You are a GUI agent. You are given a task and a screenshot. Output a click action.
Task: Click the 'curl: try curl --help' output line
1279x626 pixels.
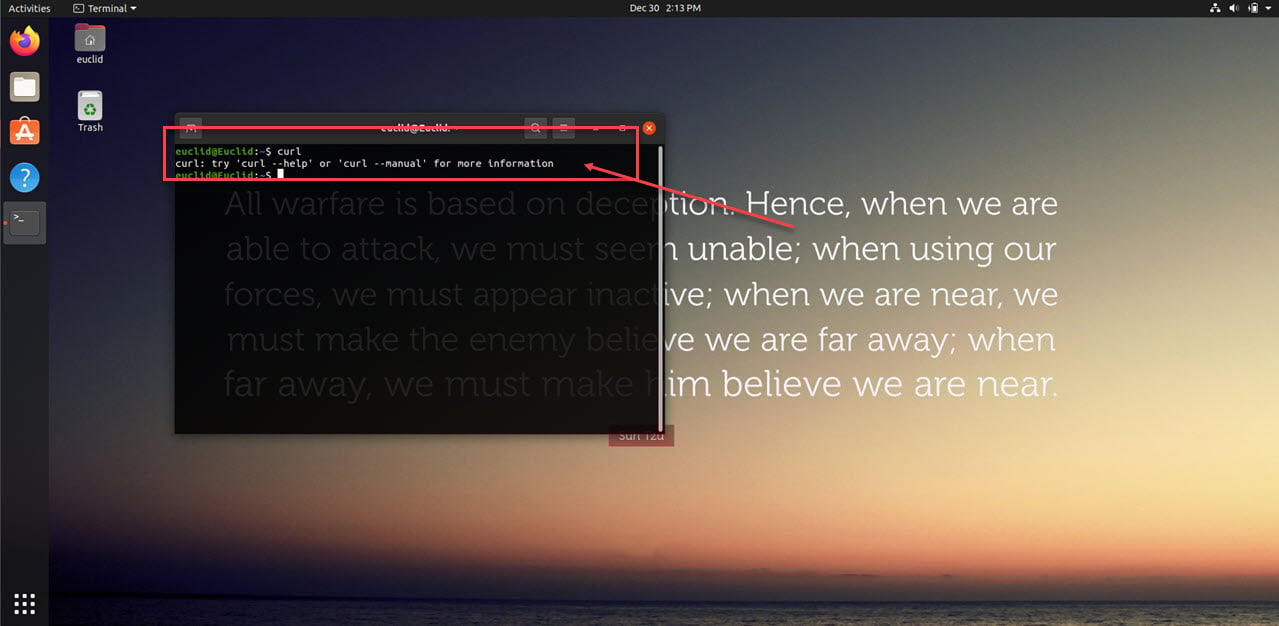(x=364, y=163)
